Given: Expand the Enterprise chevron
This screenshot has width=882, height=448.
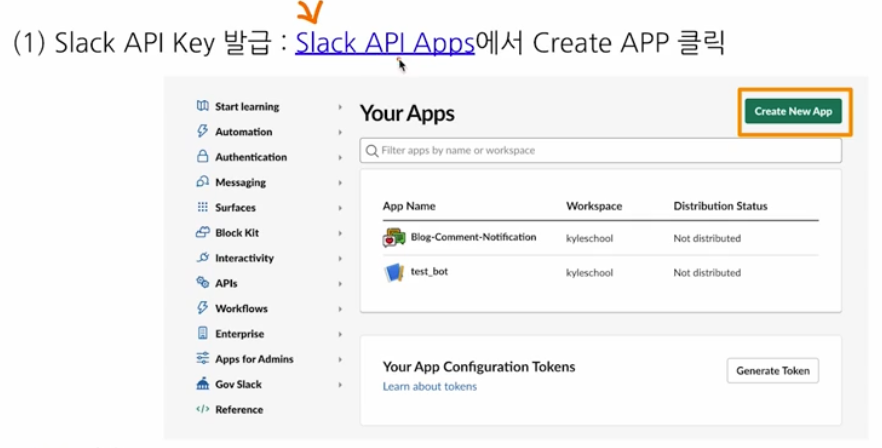Looking at the screenshot, I should click(340, 334).
